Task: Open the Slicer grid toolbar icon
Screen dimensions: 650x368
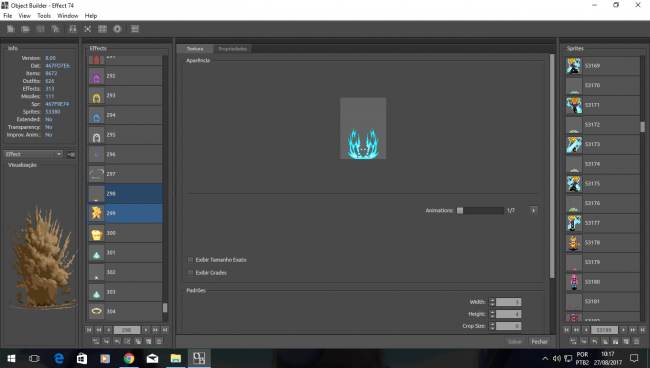Action: point(102,29)
